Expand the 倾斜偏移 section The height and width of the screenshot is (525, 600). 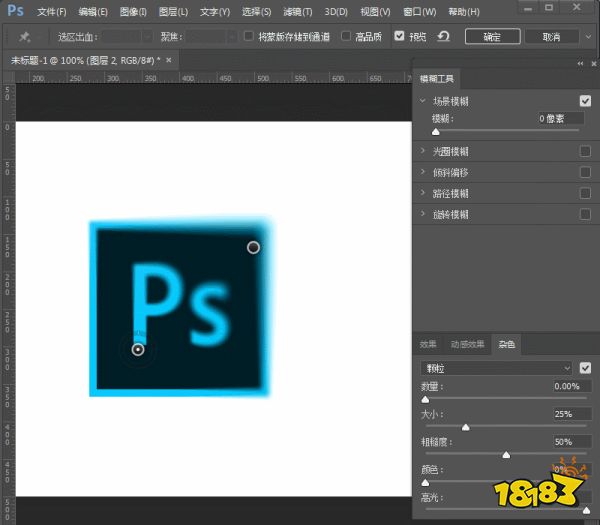pyautogui.click(x=423, y=172)
